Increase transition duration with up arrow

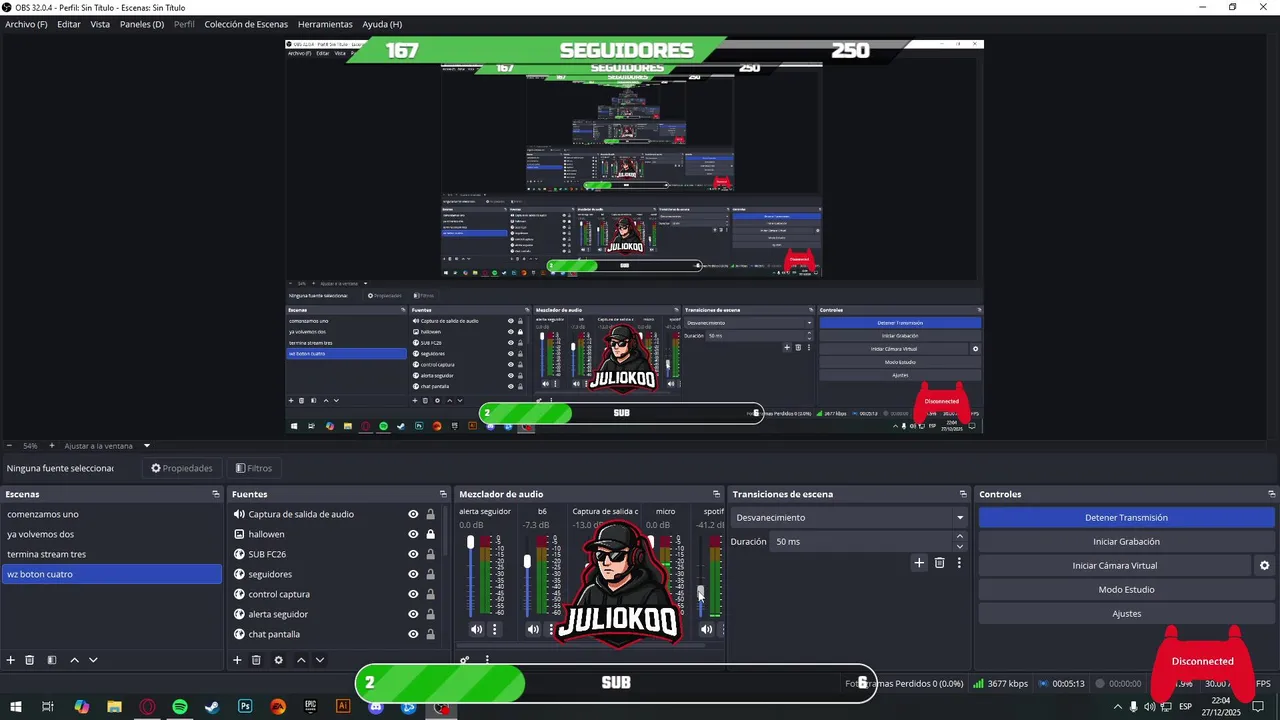[x=960, y=537]
